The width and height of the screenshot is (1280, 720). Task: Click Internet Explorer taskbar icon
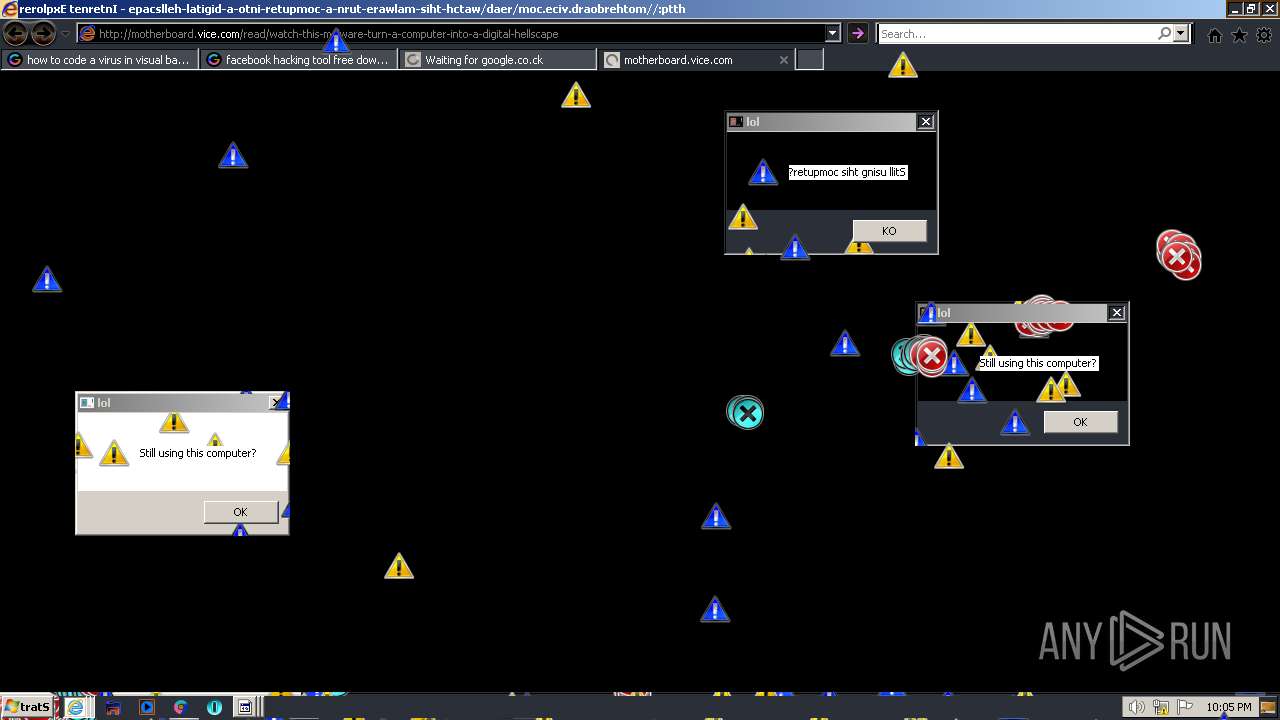tap(76, 707)
